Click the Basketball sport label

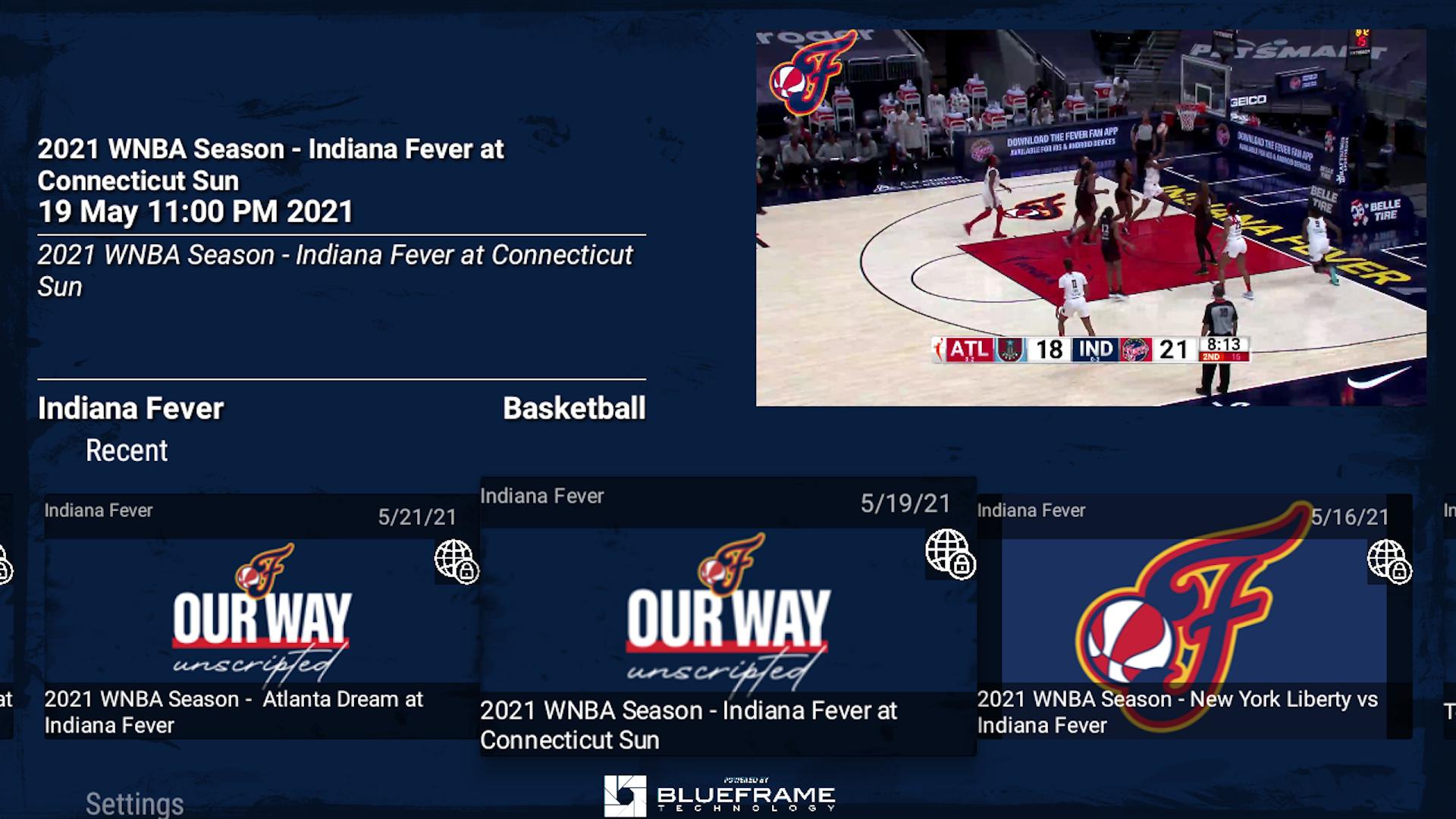pos(574,409)
